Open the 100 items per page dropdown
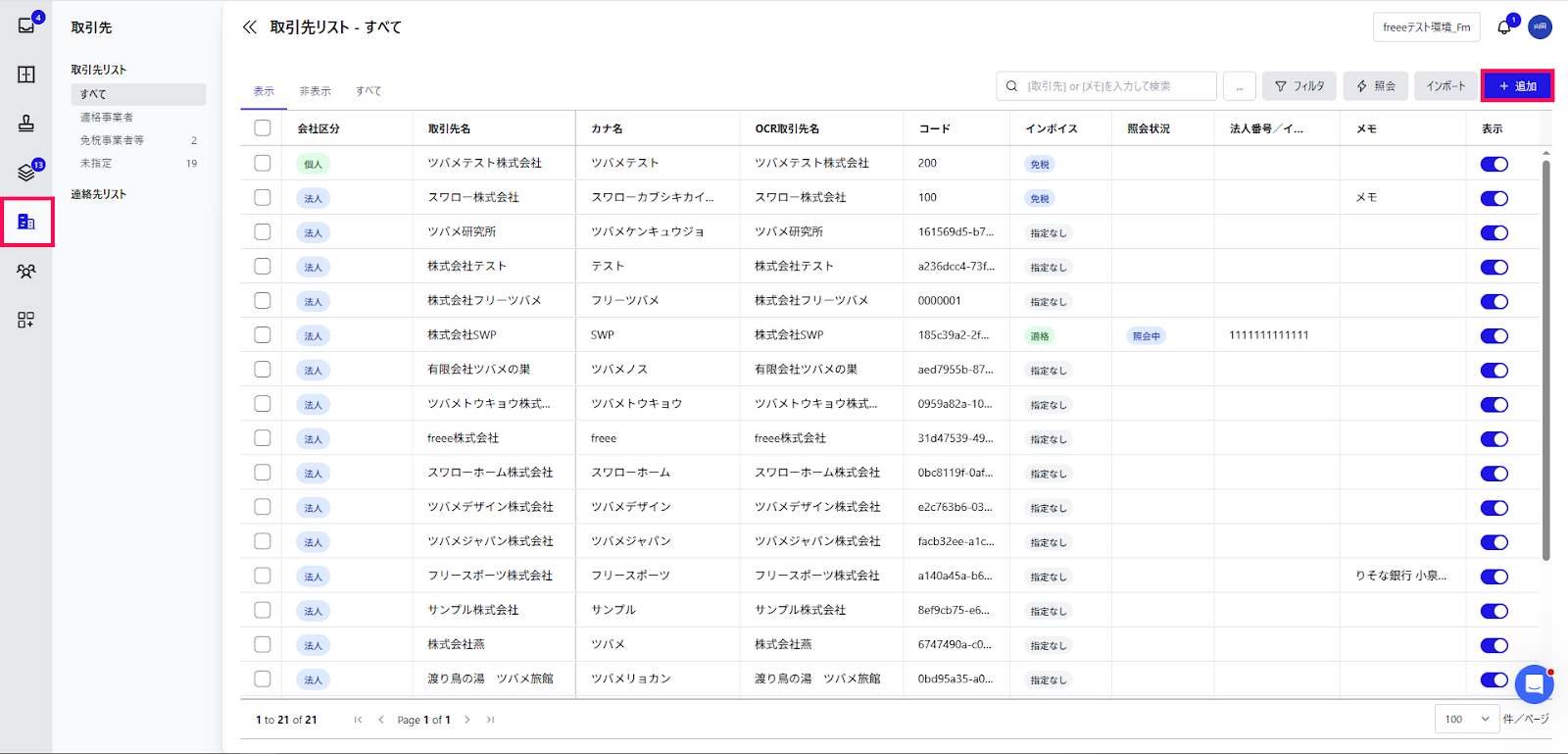 [1467, 719]
